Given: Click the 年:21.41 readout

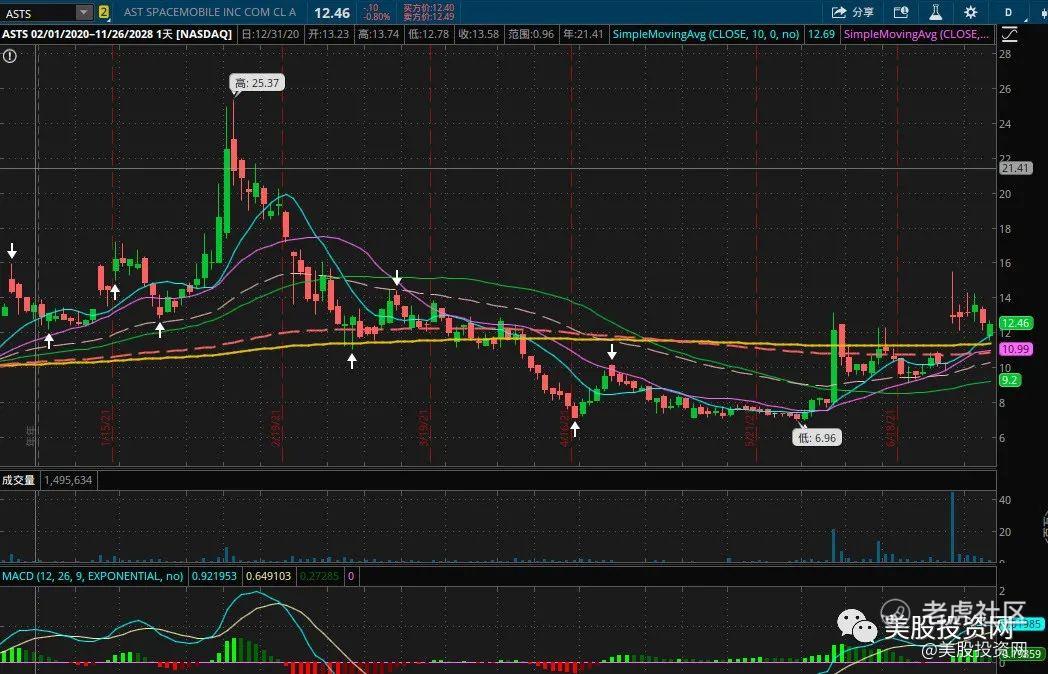Looking at the screenshot, I should coord(583,34).
